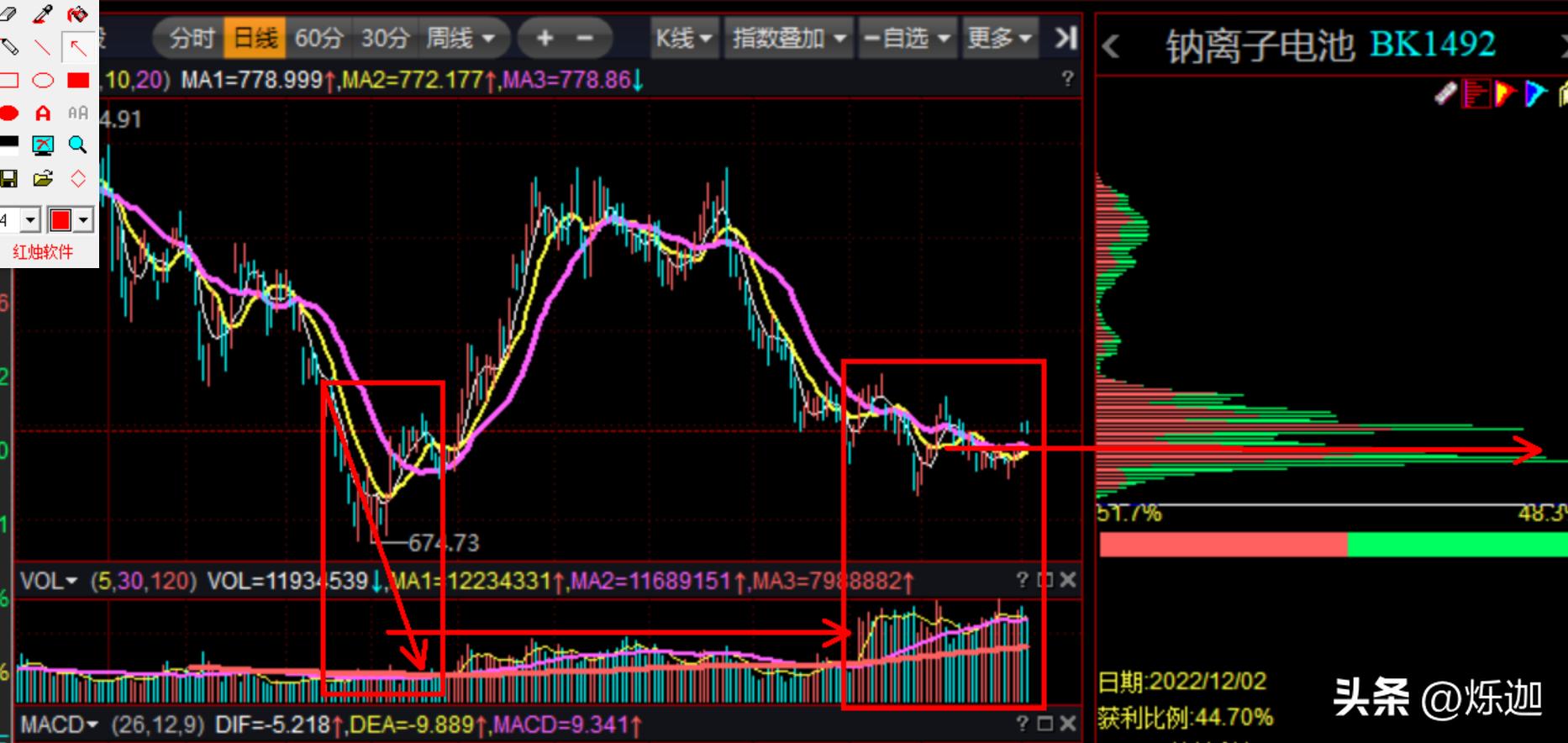Image resolution: width=1568 pixels, height=743 pixels.
Task: Maximize the VOL indicator panel
Action: pos(1045,580)
